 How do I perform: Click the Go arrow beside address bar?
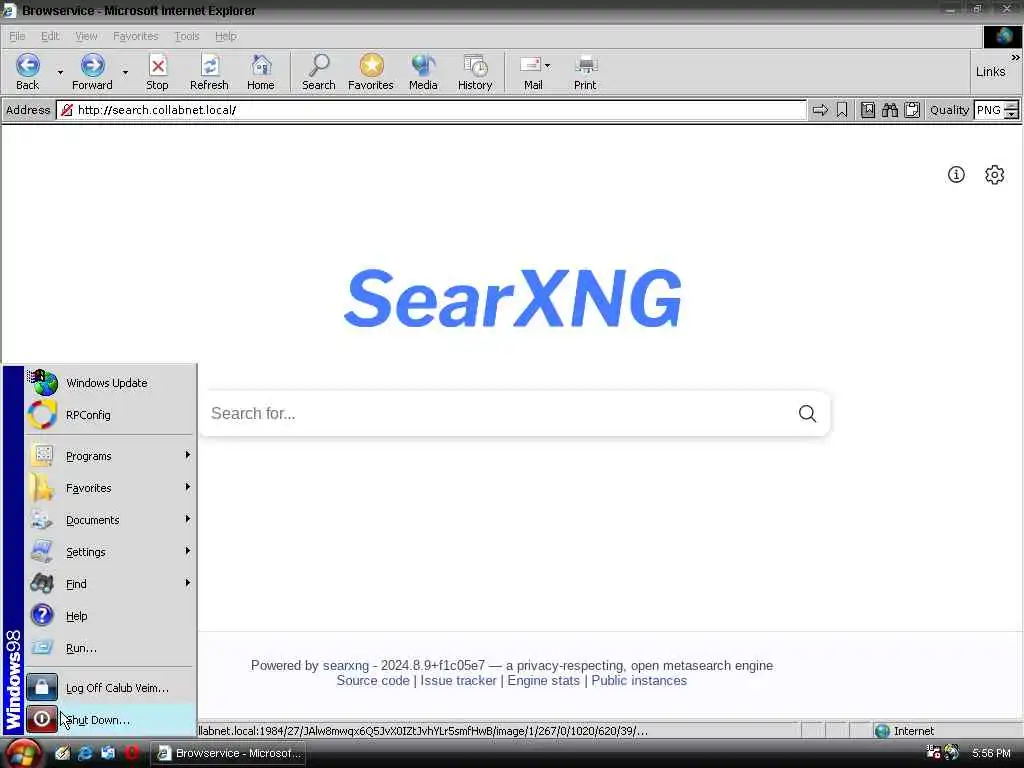click(x=820, y=110)
